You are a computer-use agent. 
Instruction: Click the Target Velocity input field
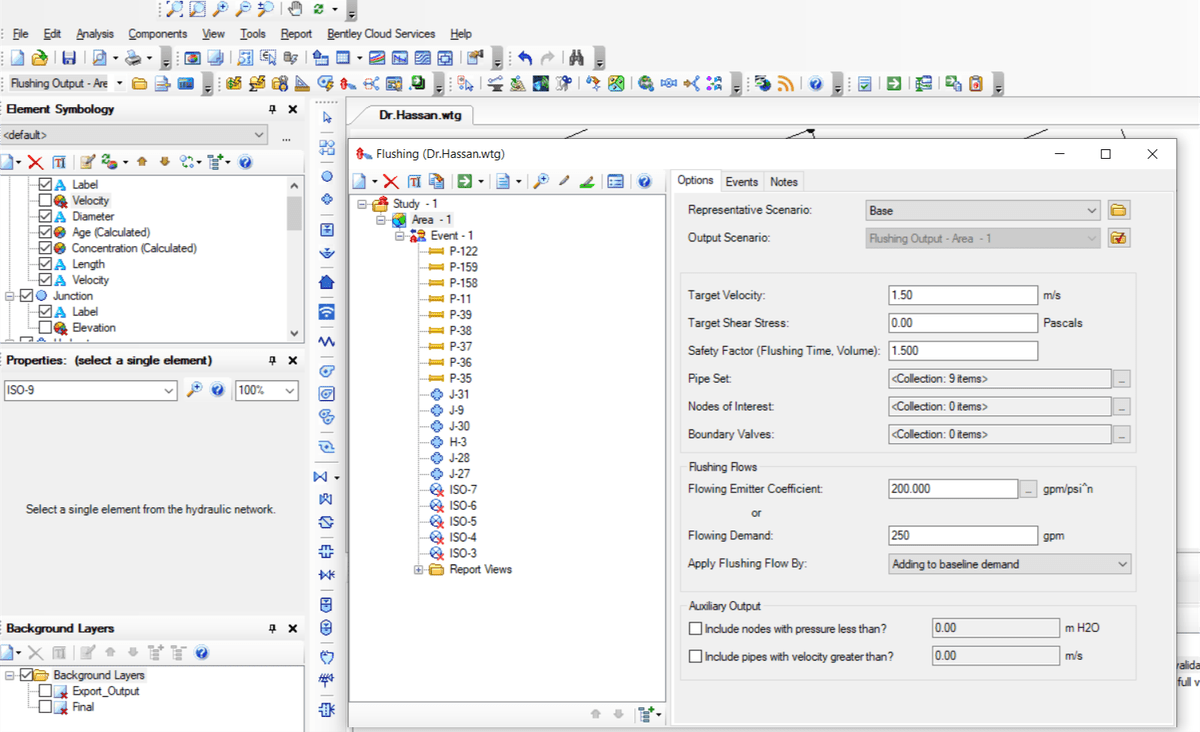962,296
